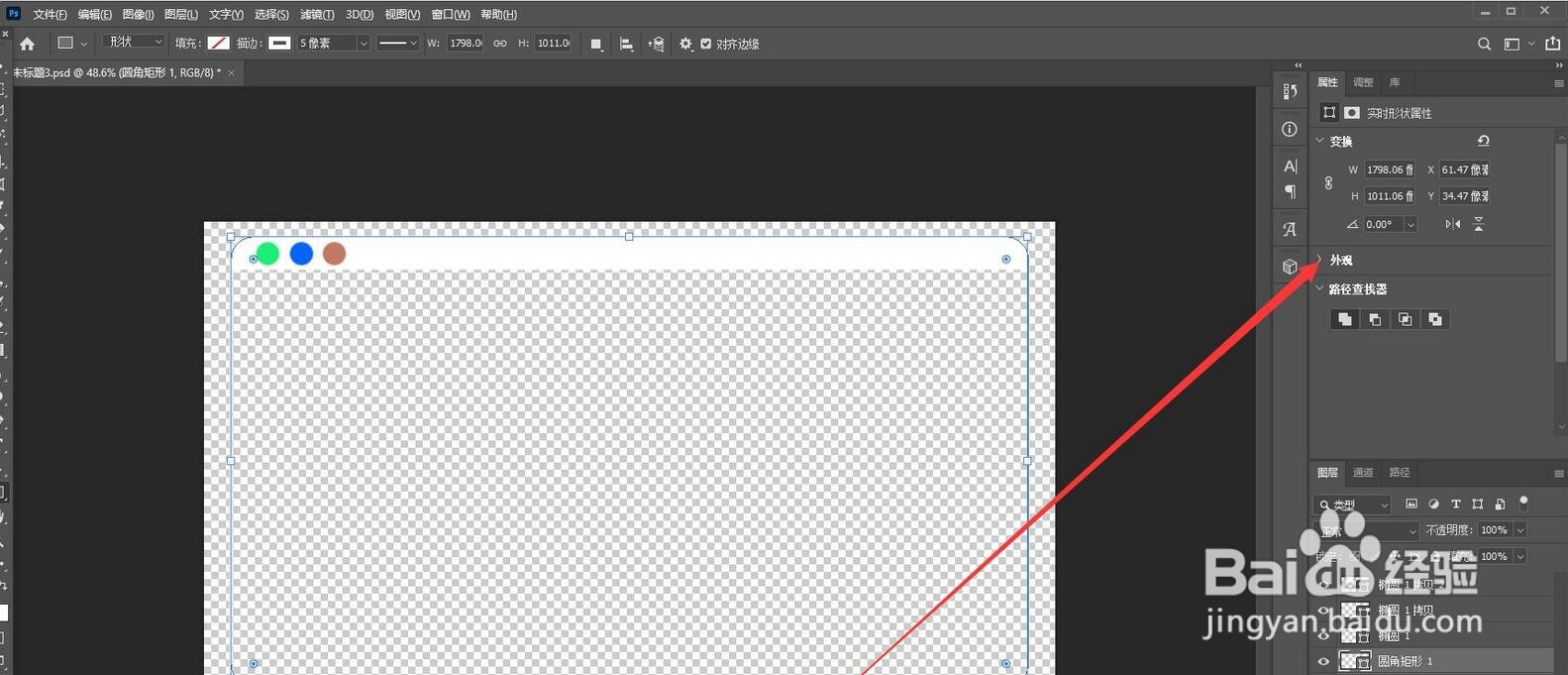Click the flip horizontal icon
The height and width of the screenshot is (675, 1568).
click(1452, 224)
